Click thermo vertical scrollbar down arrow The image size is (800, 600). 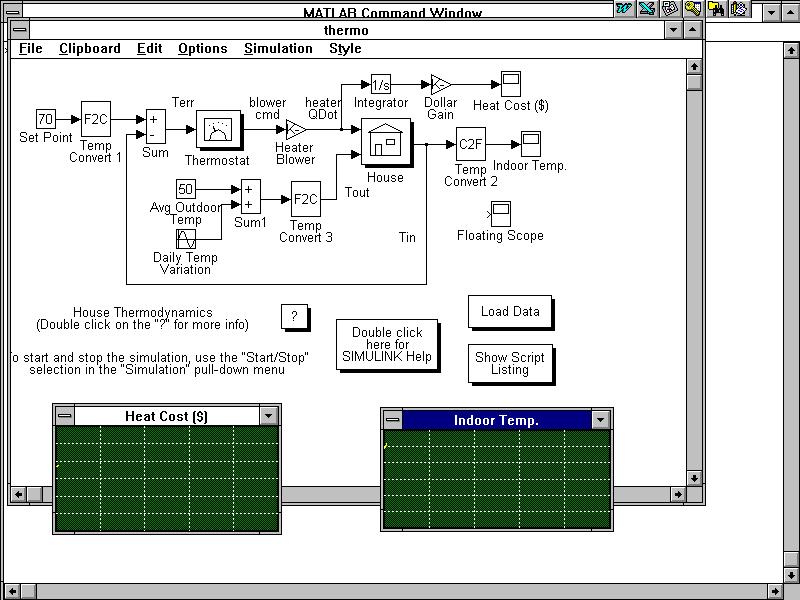[694, 478]
